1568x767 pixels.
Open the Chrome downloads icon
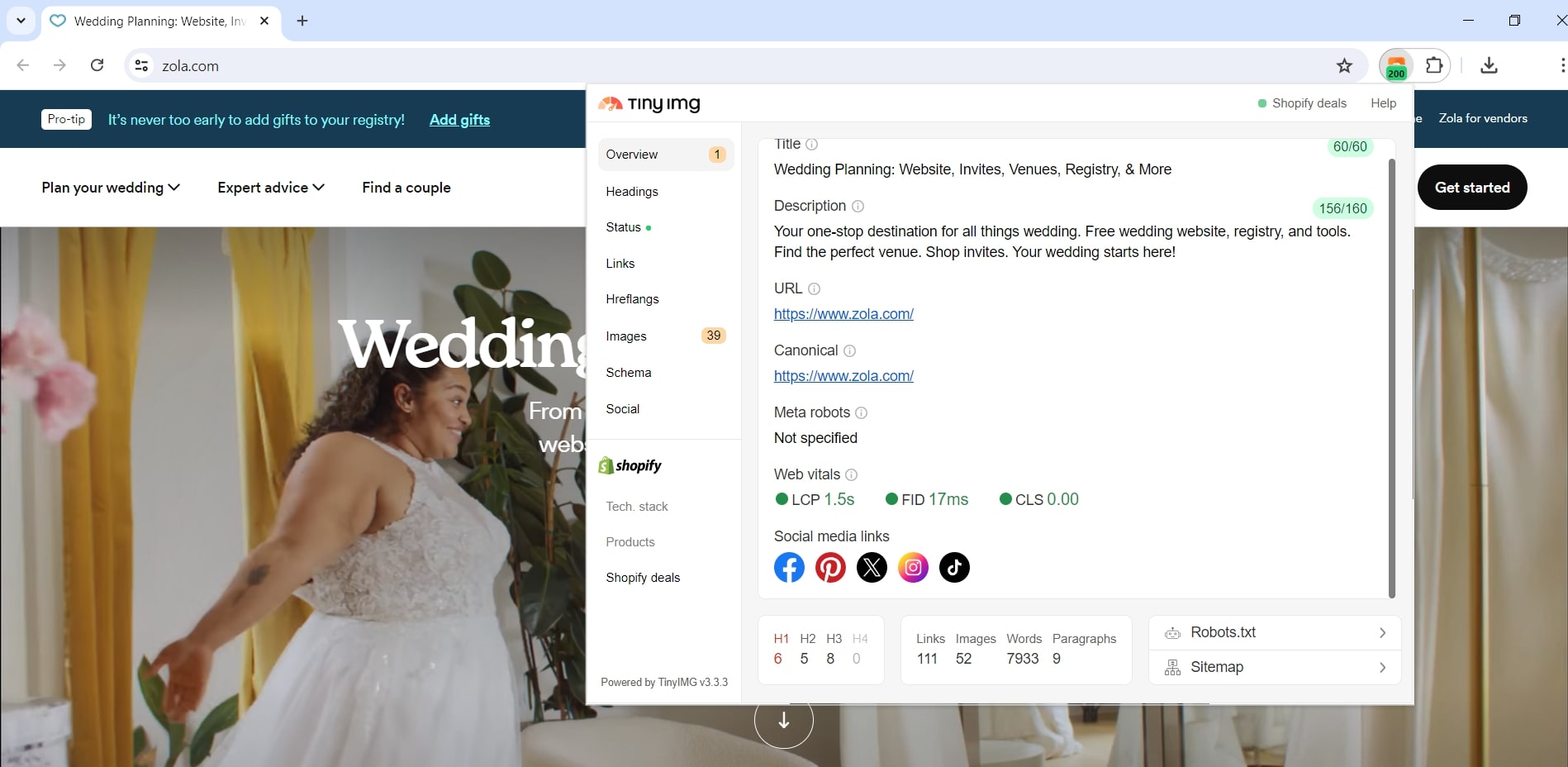(1489, 65)
